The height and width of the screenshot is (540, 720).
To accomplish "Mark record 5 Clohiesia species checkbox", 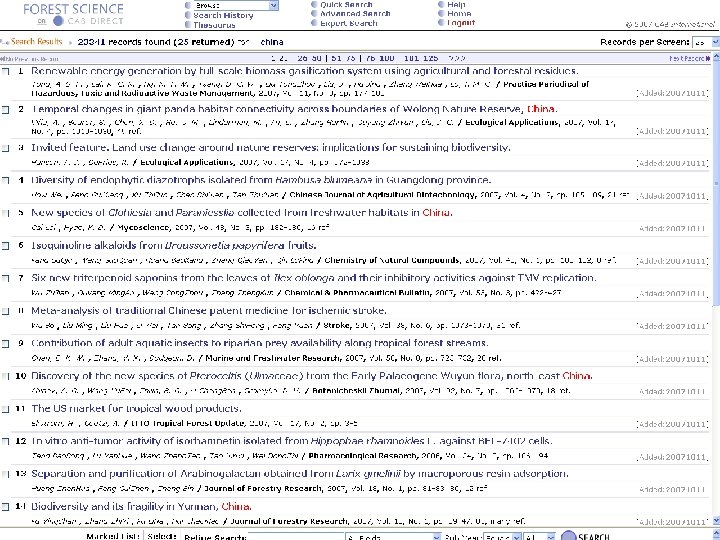I will point(6,213).
